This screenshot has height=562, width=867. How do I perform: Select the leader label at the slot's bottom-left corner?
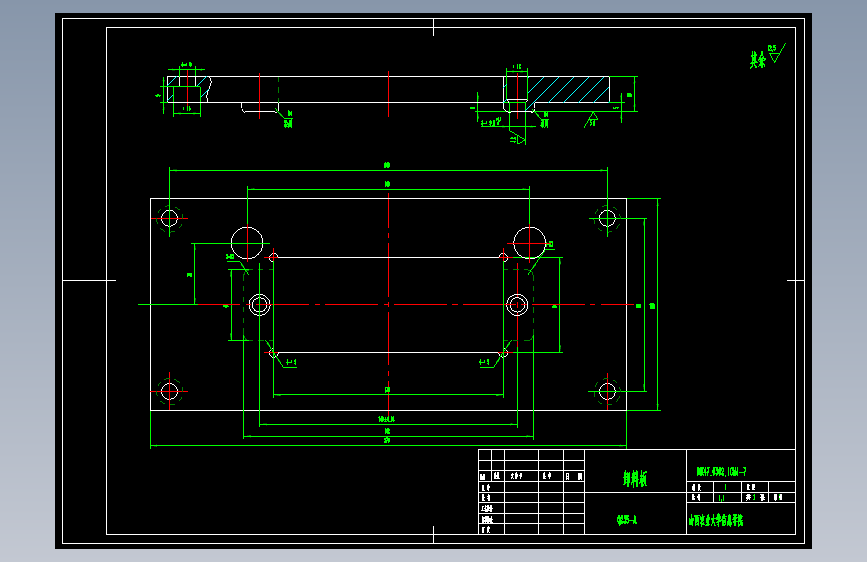click(291, 362)
